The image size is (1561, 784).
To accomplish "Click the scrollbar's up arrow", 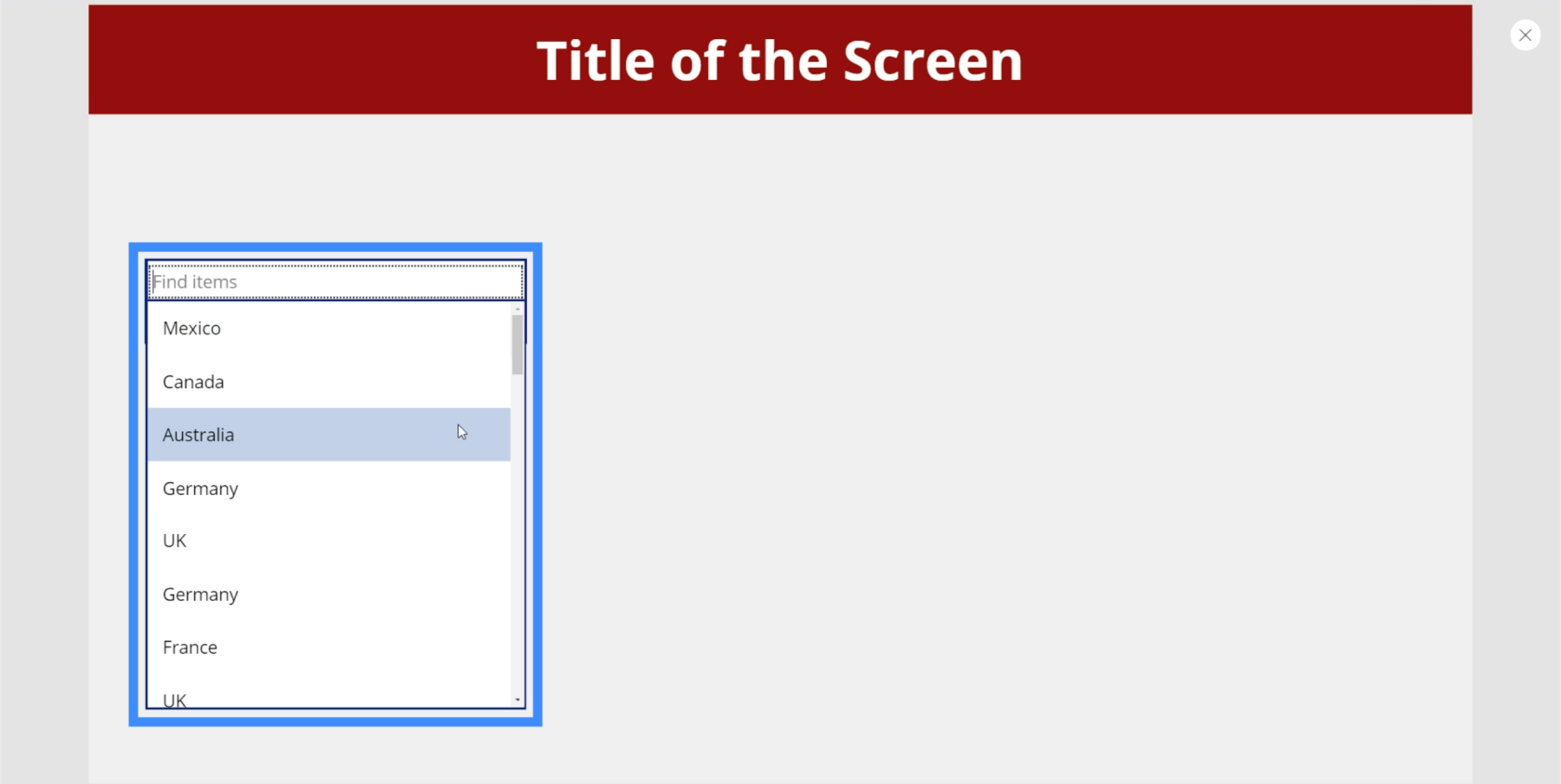I will [x=518, y=308].
